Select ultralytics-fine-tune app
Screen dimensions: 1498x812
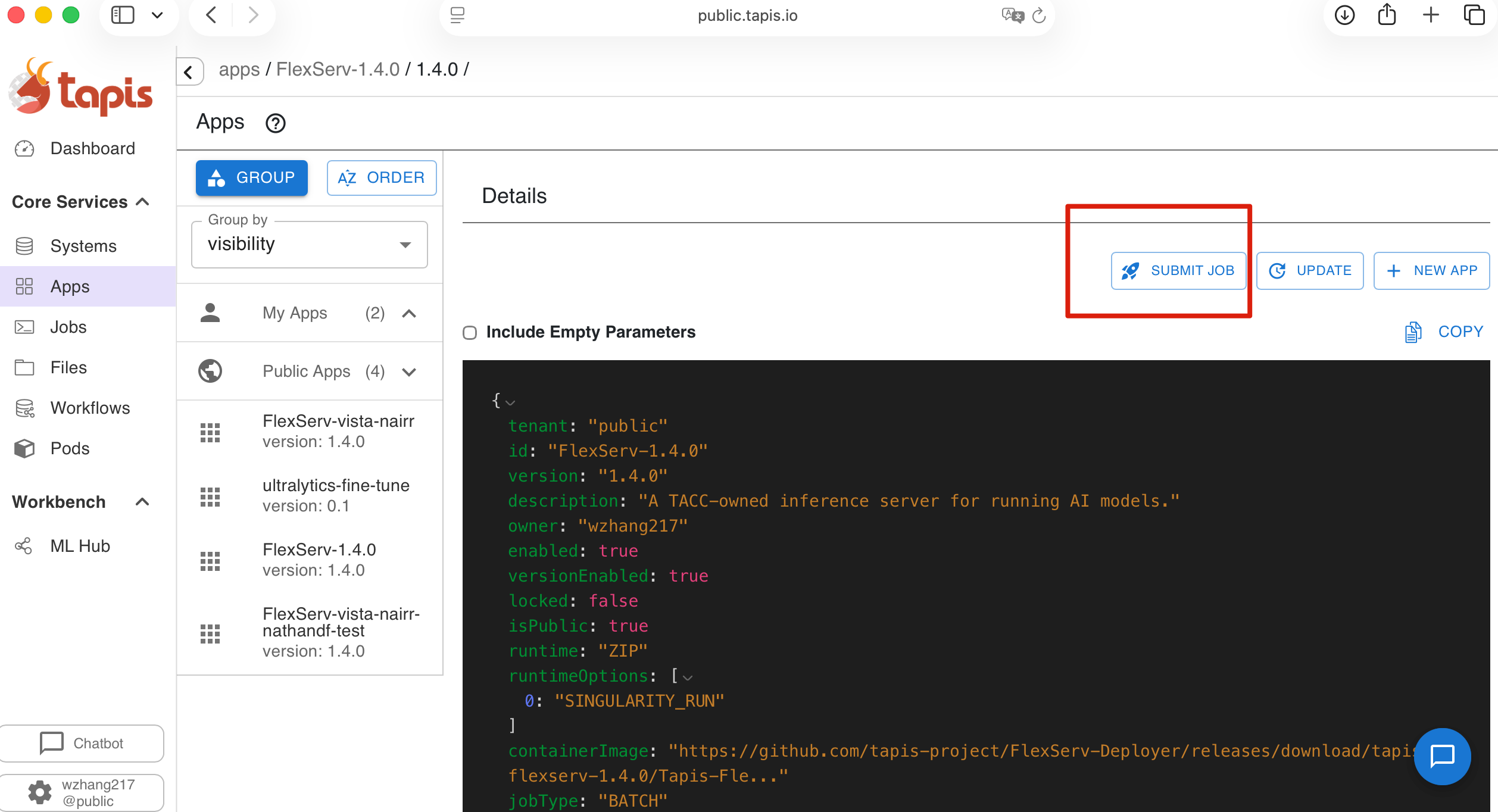tap(310, 496)
